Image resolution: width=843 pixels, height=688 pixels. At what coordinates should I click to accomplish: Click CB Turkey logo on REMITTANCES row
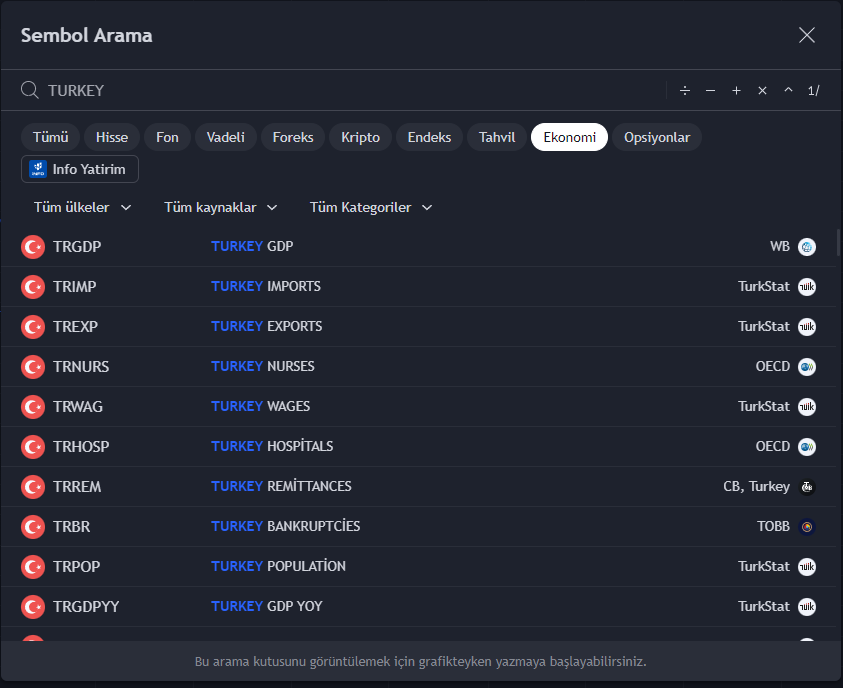click(806, 487)
